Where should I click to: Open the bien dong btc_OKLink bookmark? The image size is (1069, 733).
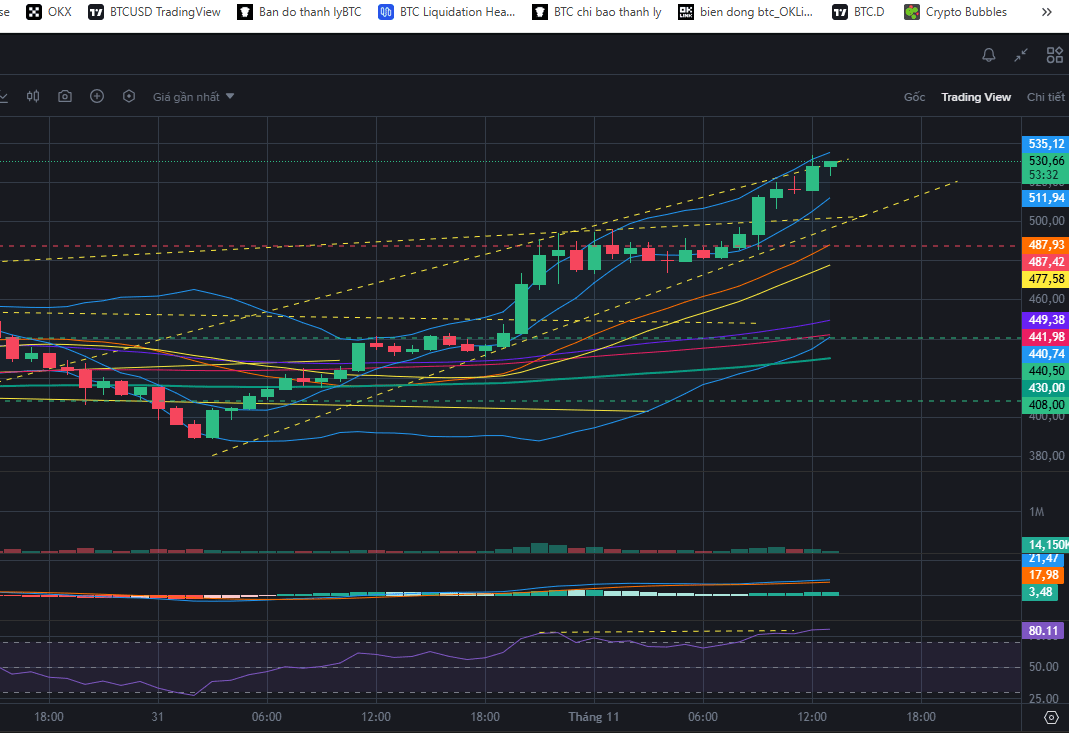click(x=746, y=12)
